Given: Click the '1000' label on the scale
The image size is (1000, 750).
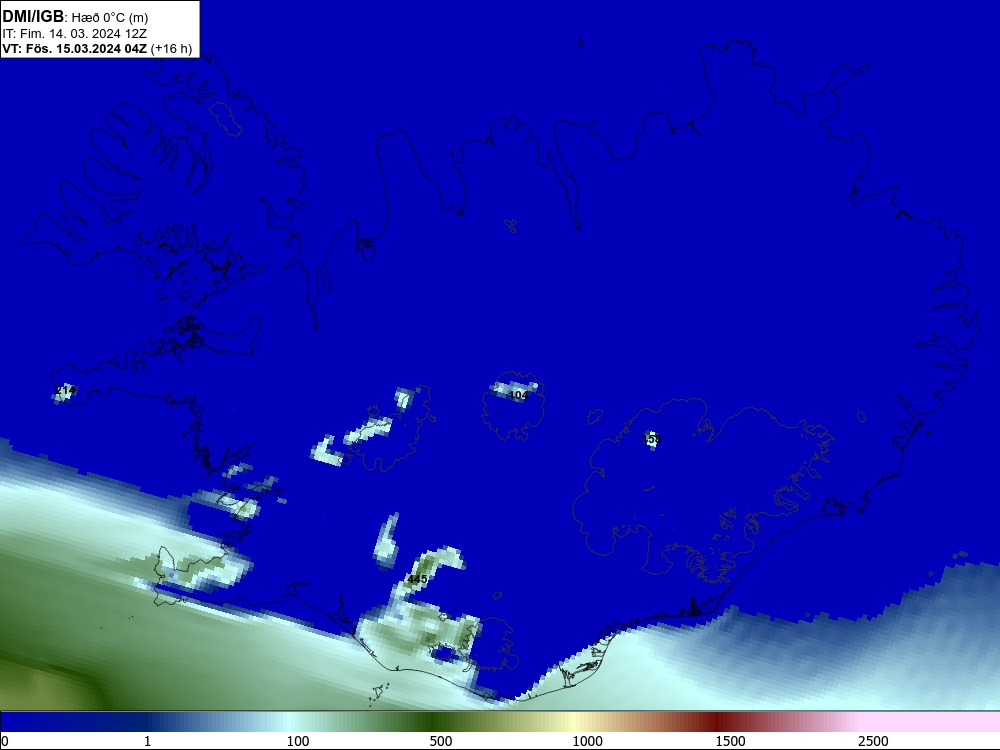Looking at the screenshot, I should tap(587, 741).
